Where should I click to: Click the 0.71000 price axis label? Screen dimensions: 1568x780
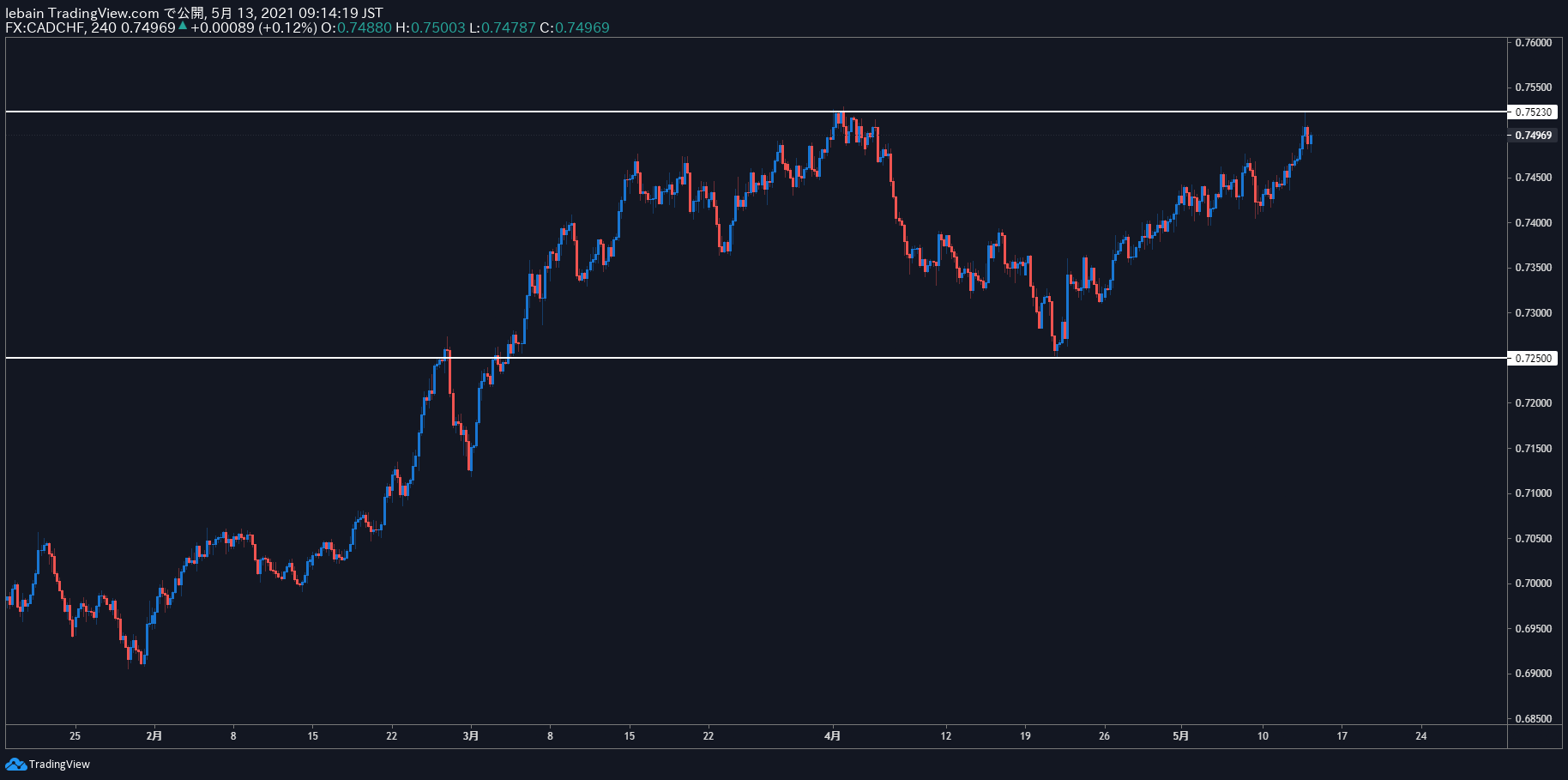(x=1534, y=493)
